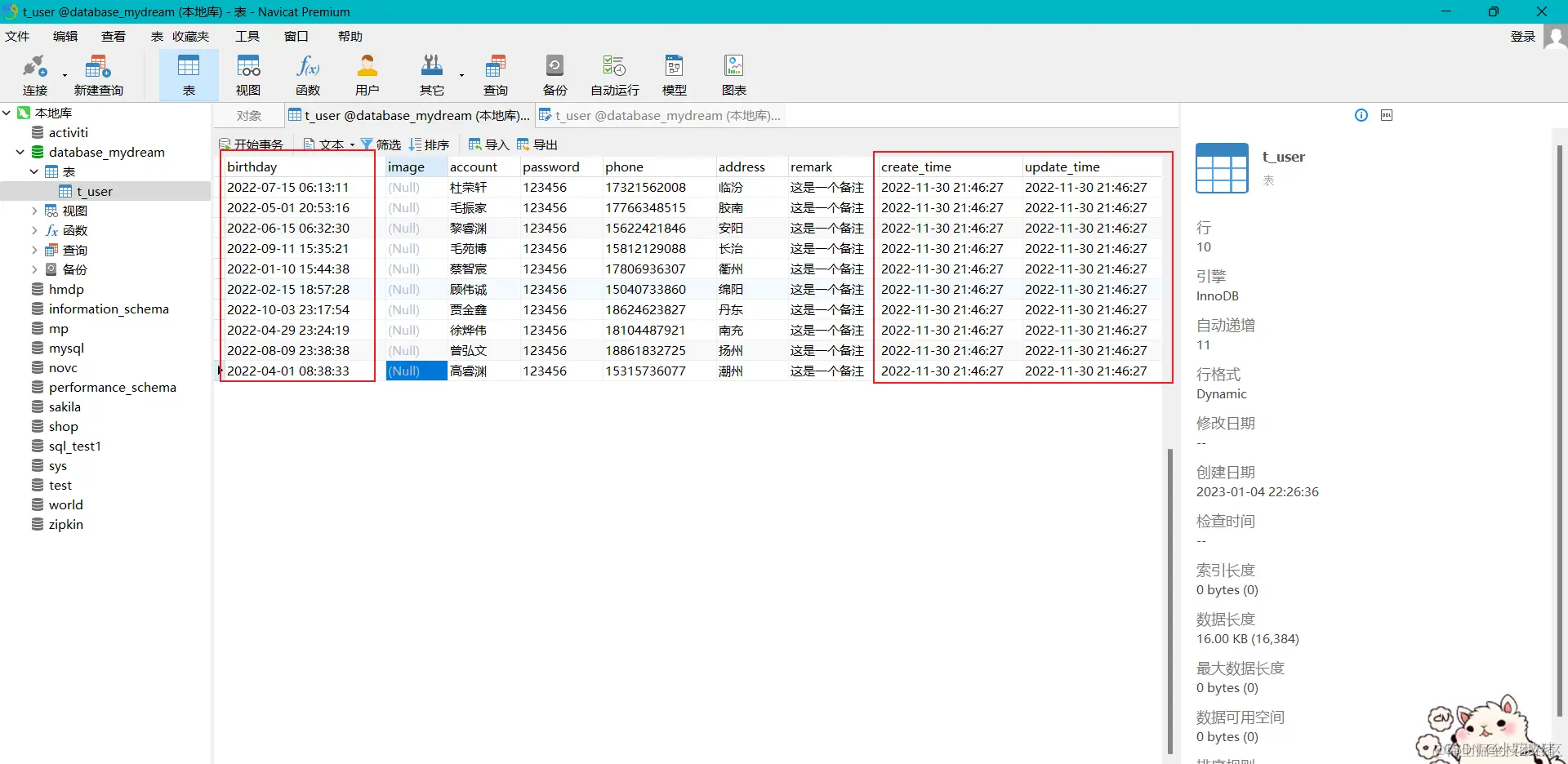This screenshot has width=1568, height=764.
Task: Select the world database
Action: [x=65, y=504]
